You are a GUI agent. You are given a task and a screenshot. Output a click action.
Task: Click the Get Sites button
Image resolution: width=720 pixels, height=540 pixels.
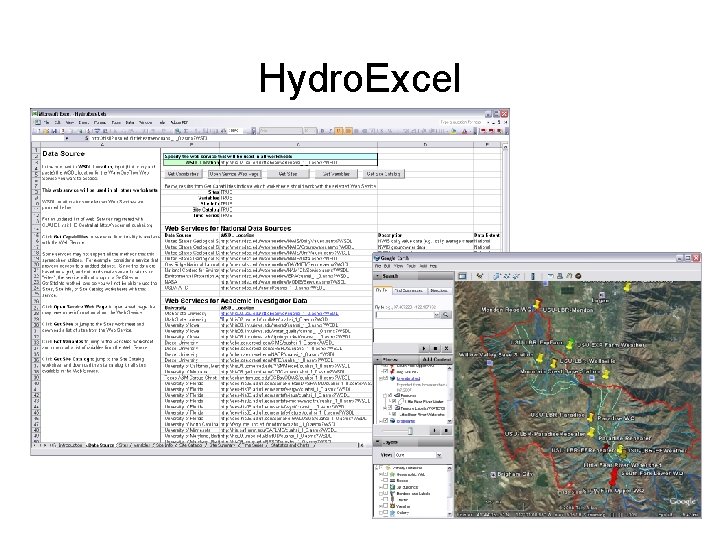coord(288,174)
